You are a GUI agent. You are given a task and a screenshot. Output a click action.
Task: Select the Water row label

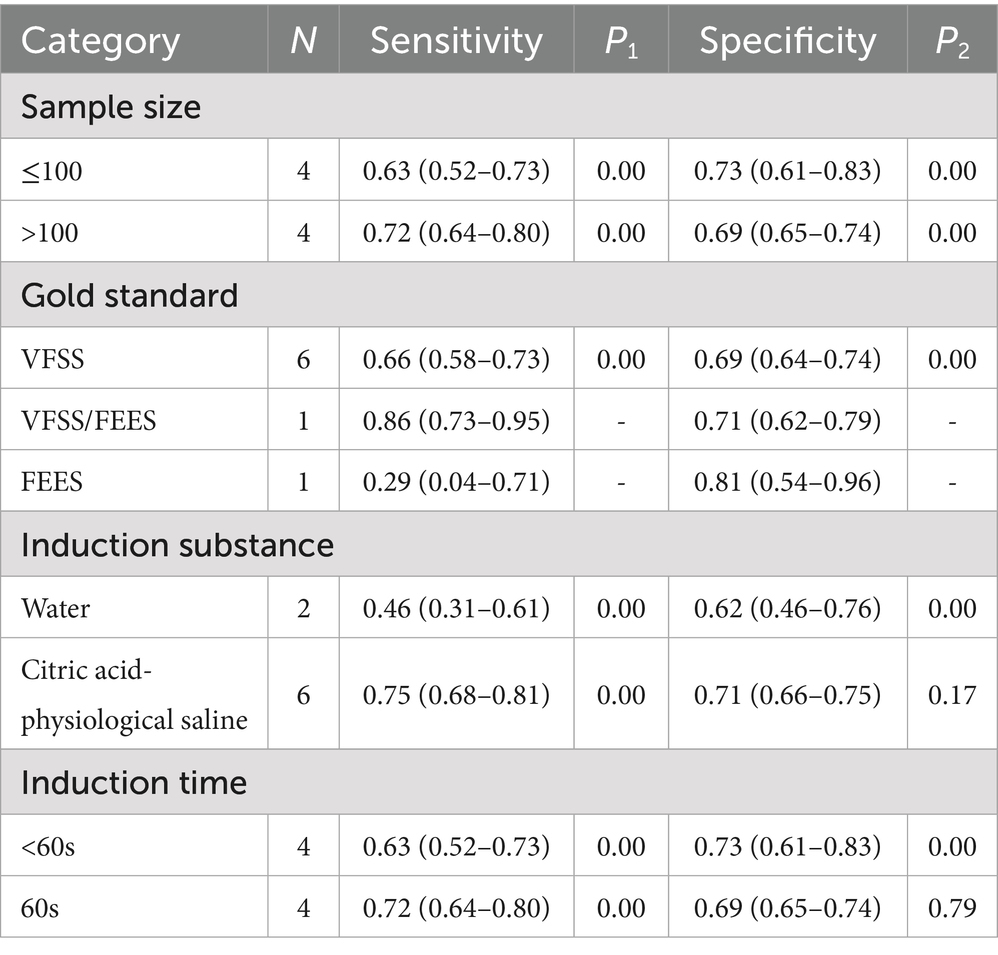coord(55,608)
